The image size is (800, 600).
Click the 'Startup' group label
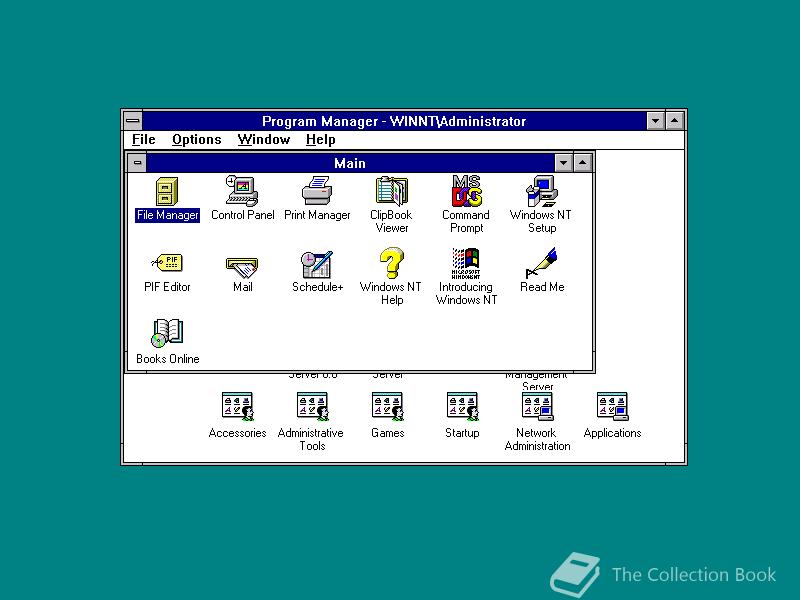tap(462, 433)
